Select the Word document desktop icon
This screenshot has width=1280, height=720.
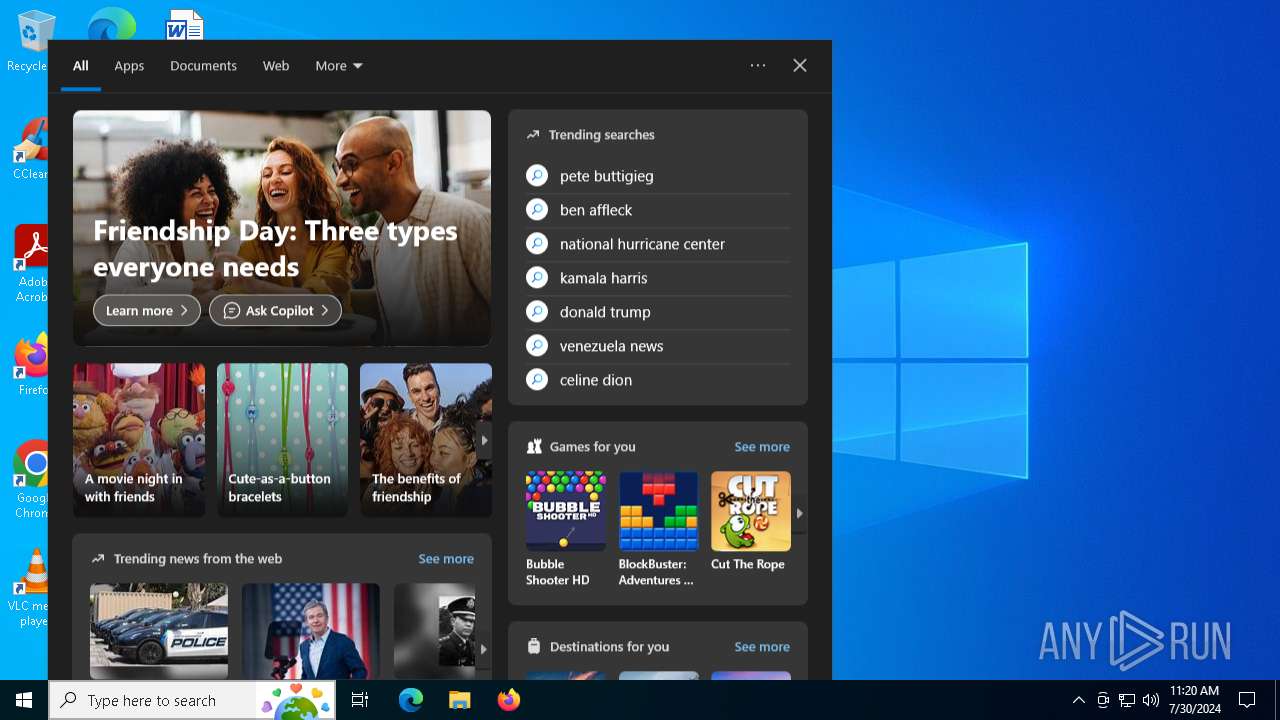(185, 25)
